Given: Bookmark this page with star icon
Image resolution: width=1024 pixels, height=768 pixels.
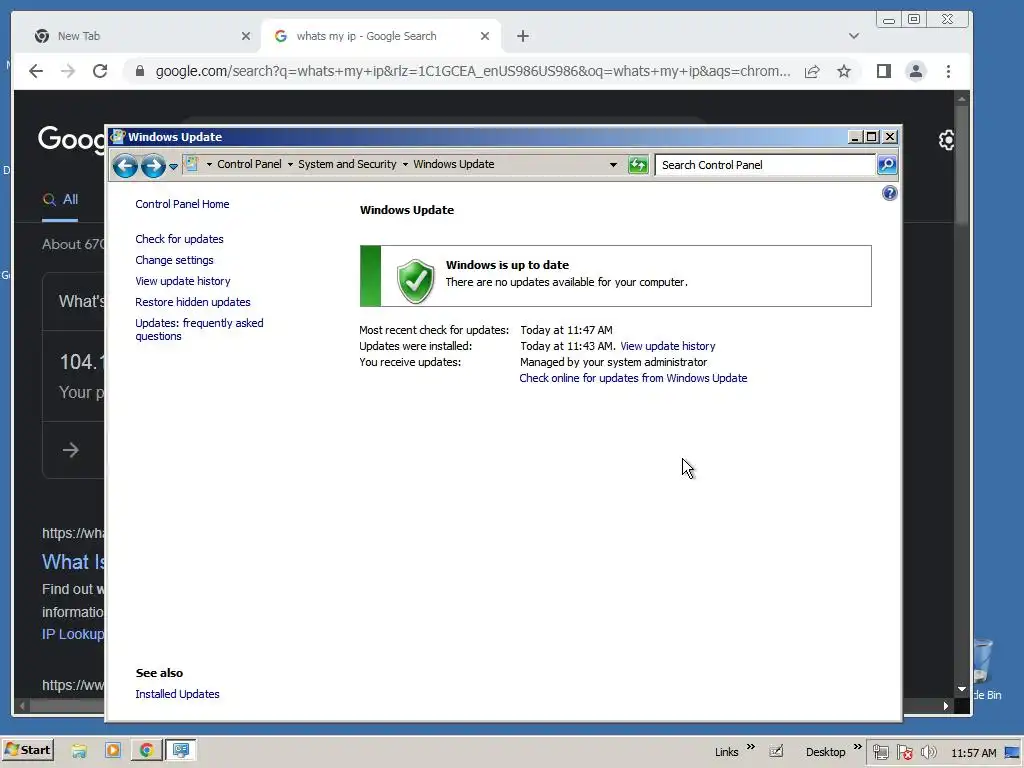Looking at the screenshot, I should tap(844, 71).
